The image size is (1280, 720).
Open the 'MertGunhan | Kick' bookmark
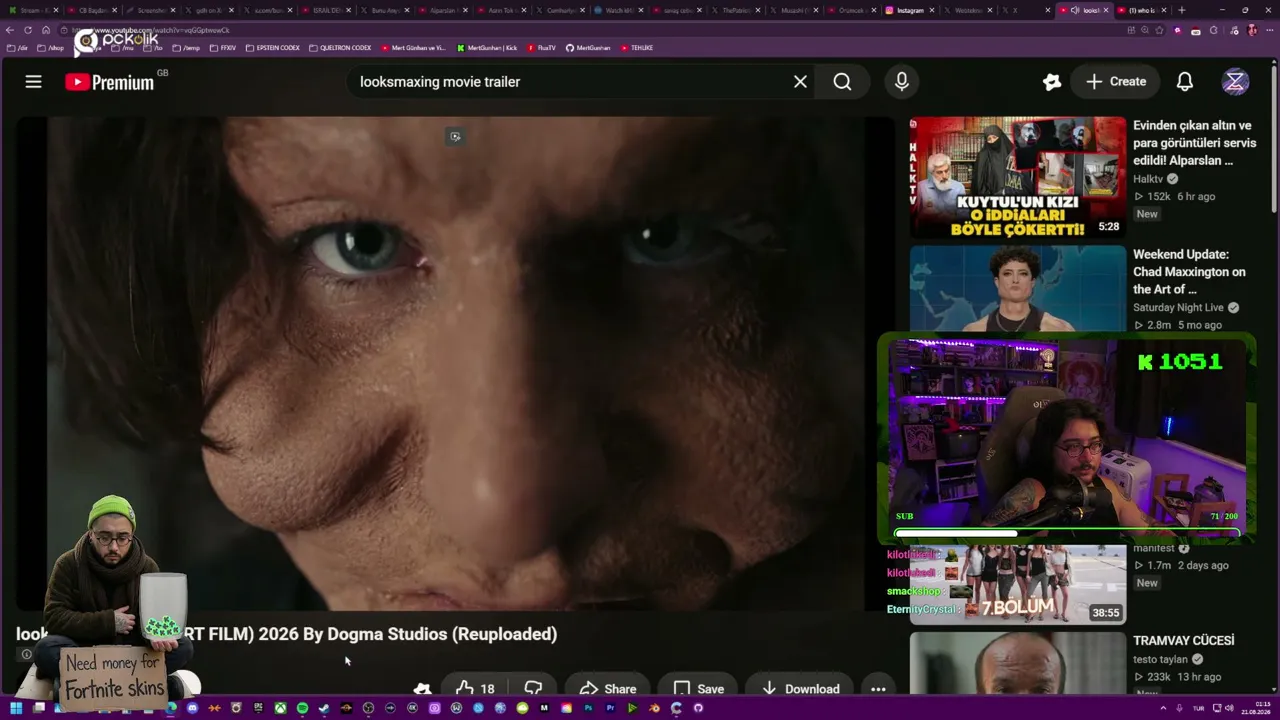(x=487, y=48)
